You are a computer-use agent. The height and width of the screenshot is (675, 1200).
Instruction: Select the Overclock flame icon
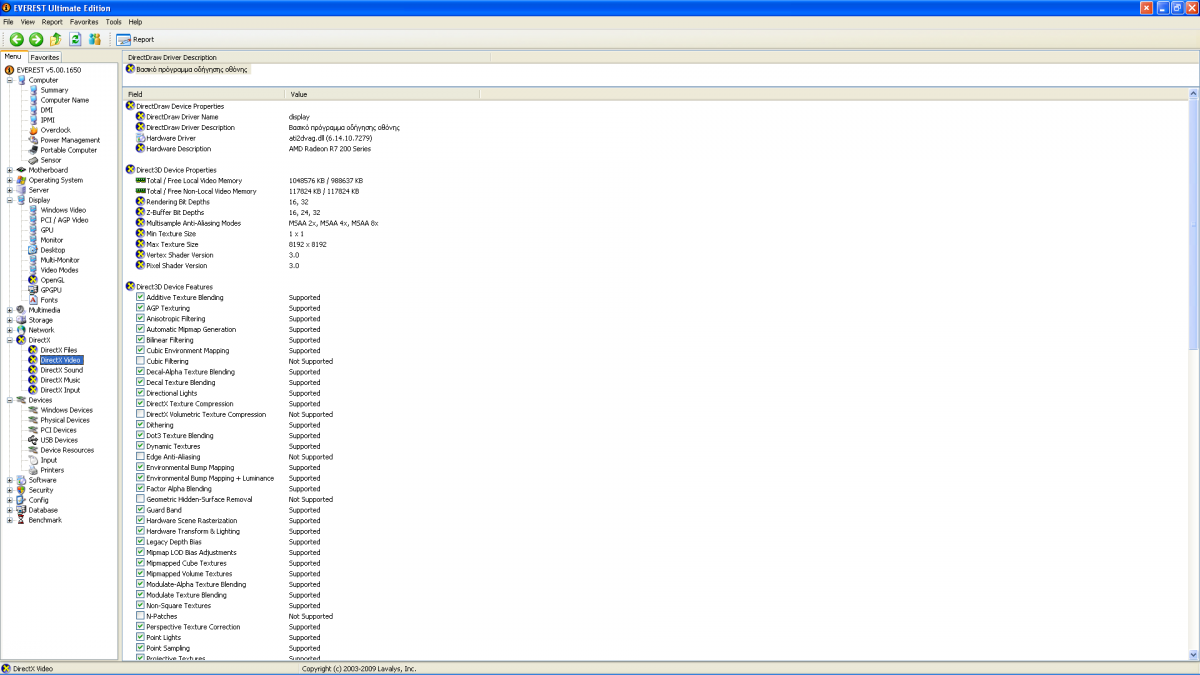(33, 130)
